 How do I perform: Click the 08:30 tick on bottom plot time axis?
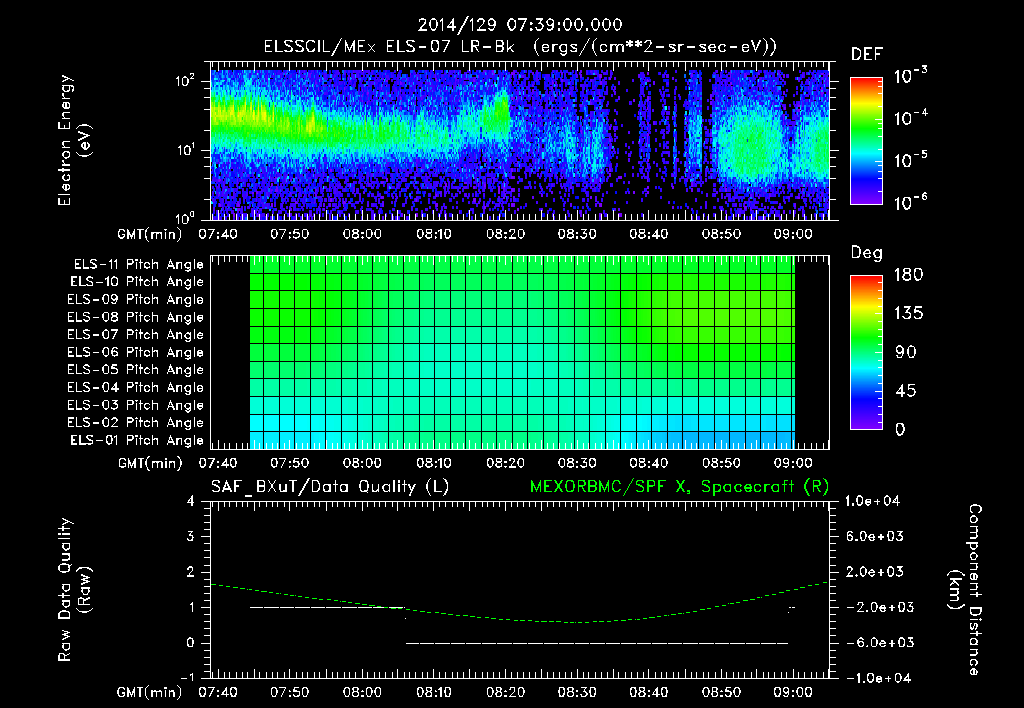577,692
